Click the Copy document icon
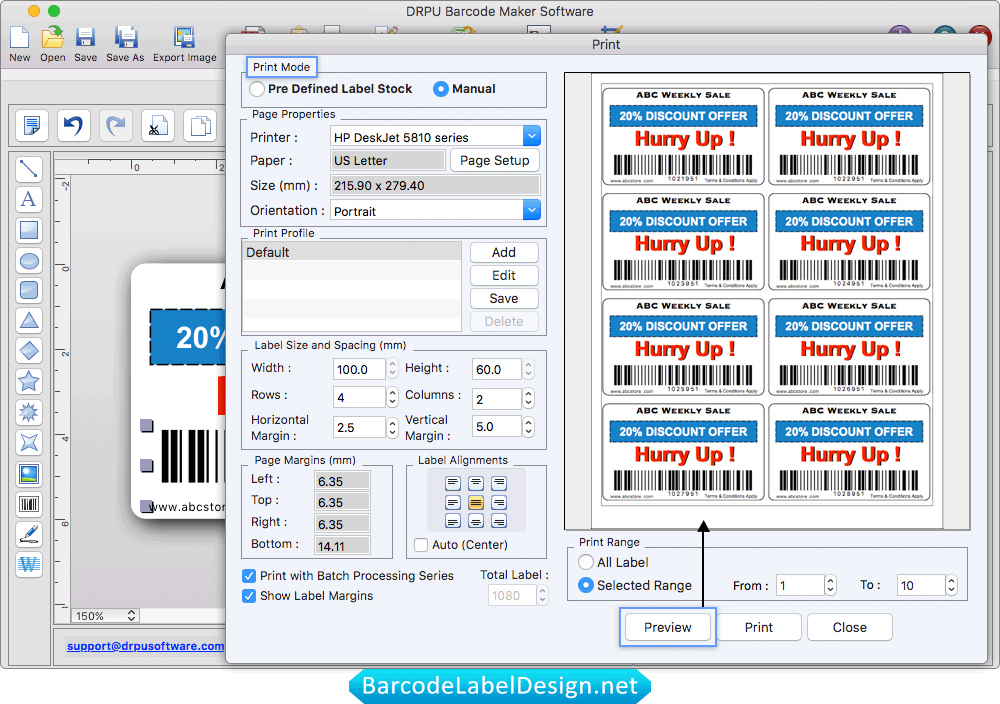 pyautogui.click(x=200, y=125)
